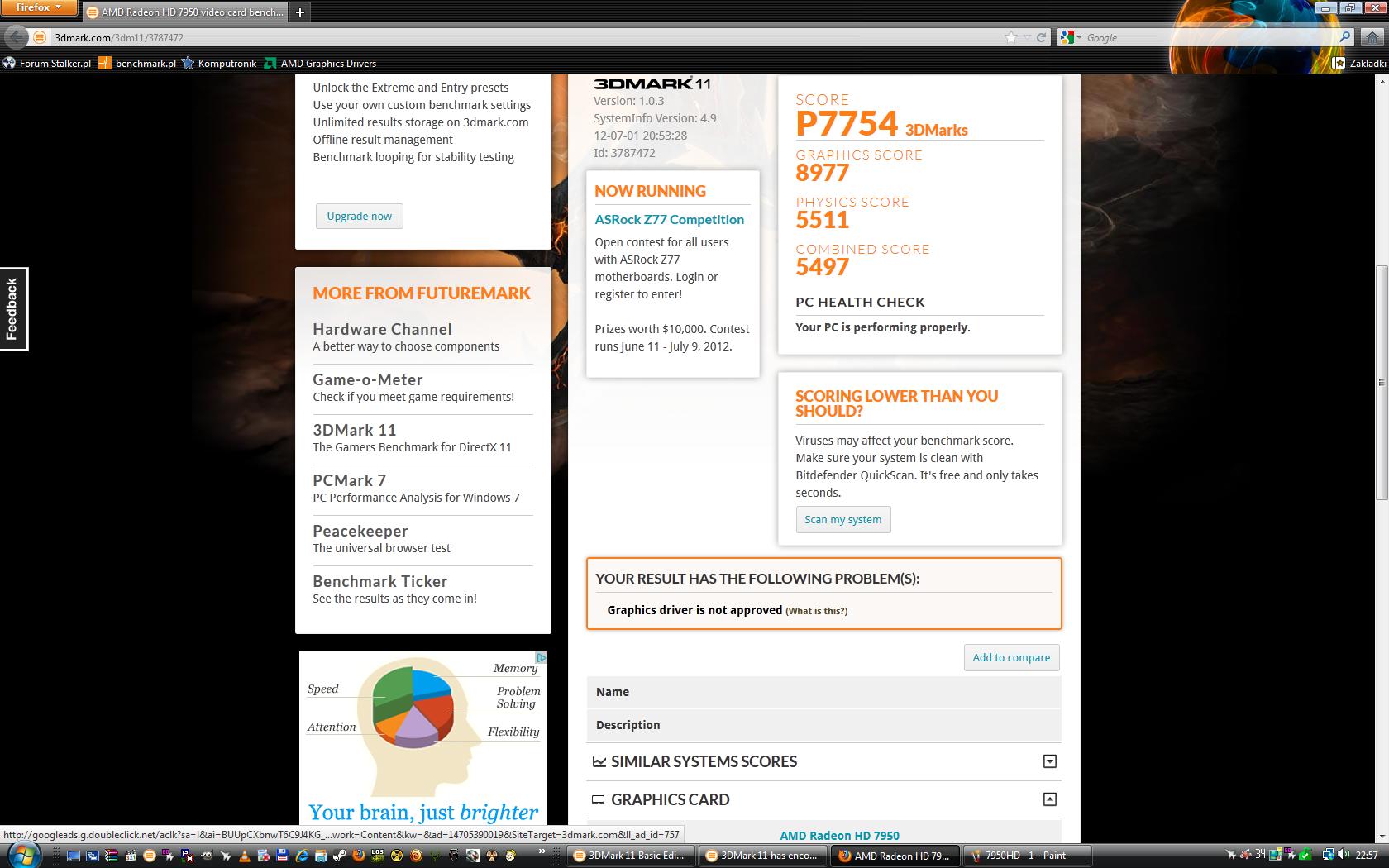Screen dimensions: 1389x868
Task: Open the Vault Boy Fallout icon in quick launch
Action: 510,856
